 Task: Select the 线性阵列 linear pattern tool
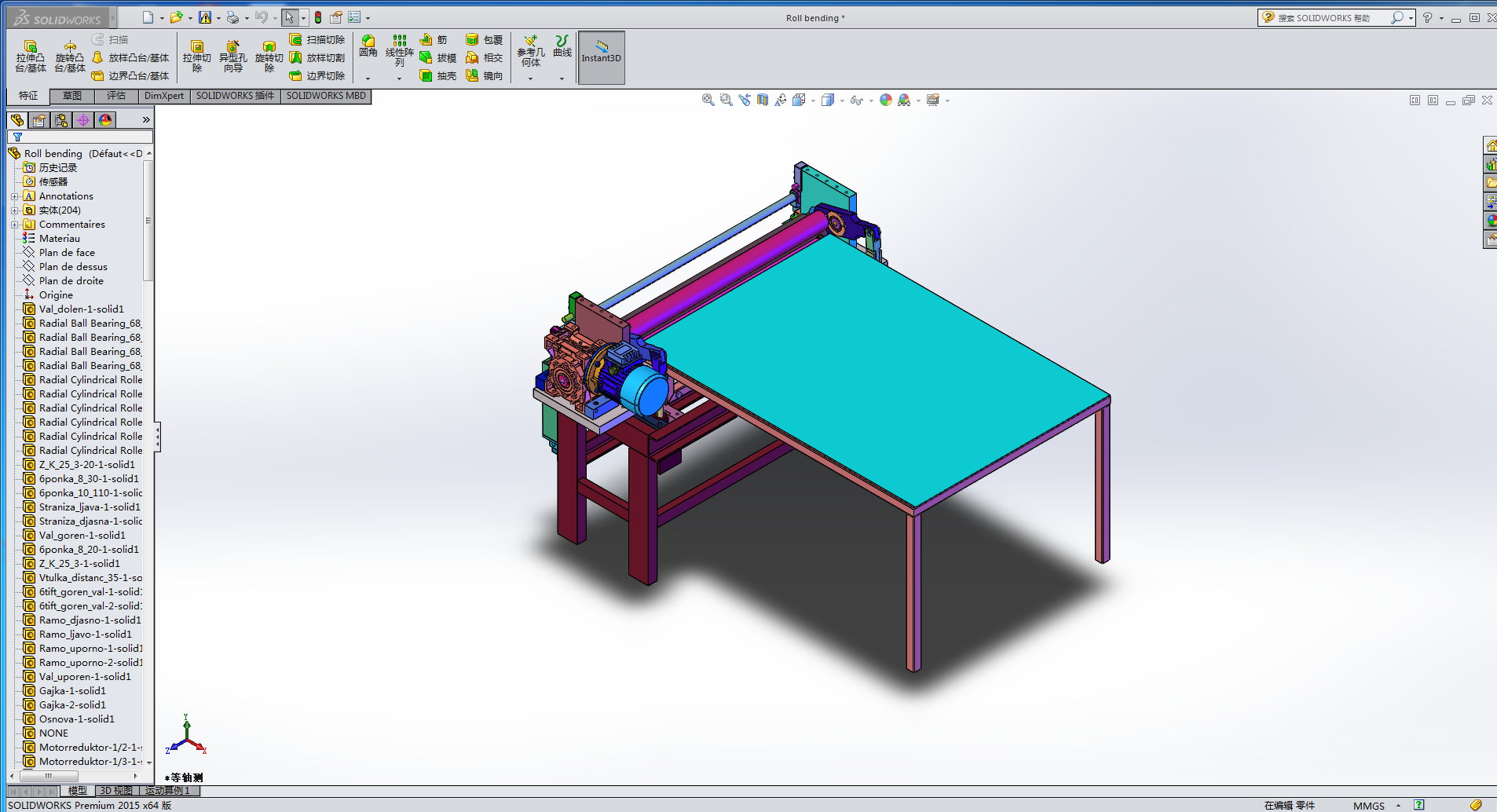pos(400,50)
